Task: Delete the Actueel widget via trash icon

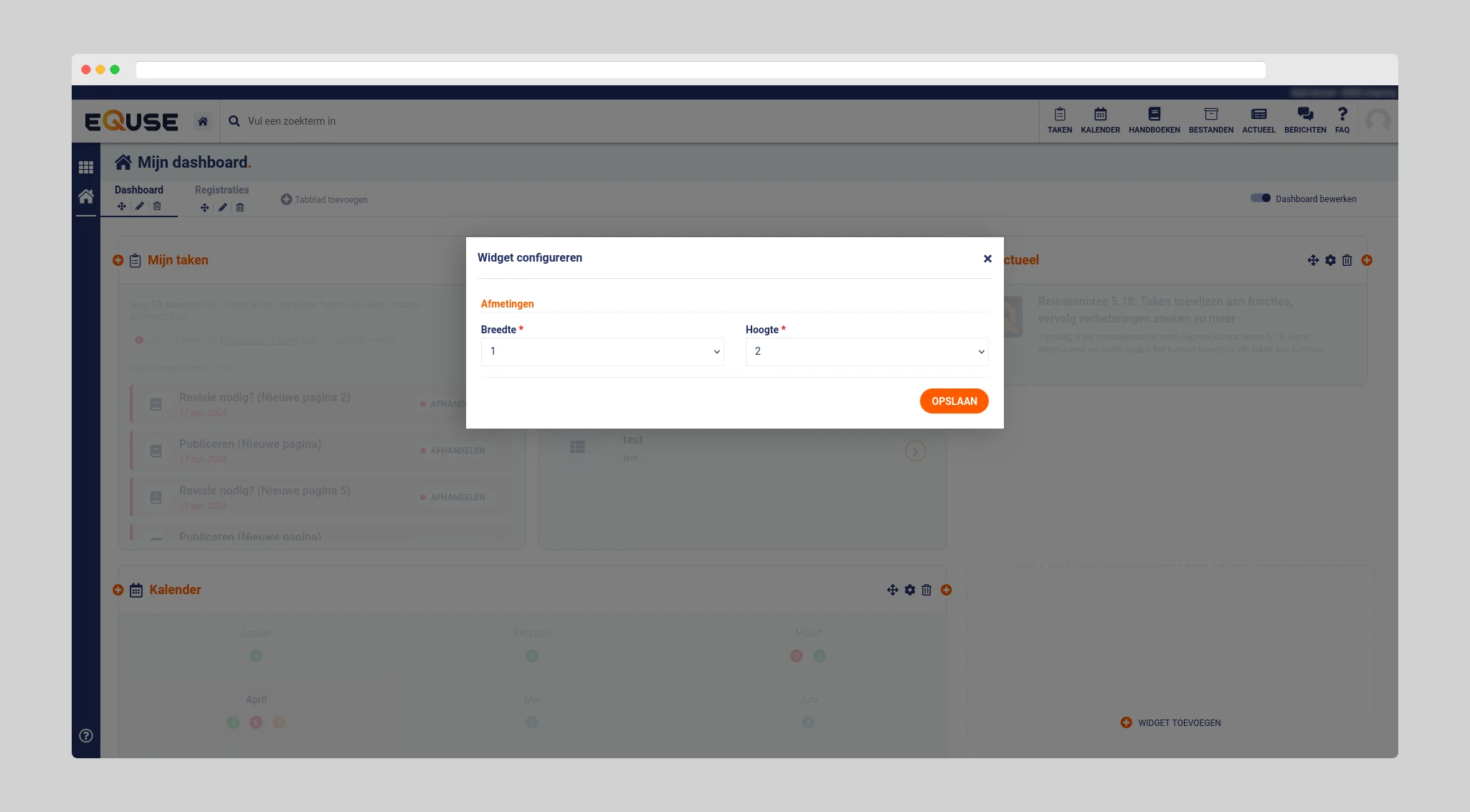Action: pos(1347,260)
